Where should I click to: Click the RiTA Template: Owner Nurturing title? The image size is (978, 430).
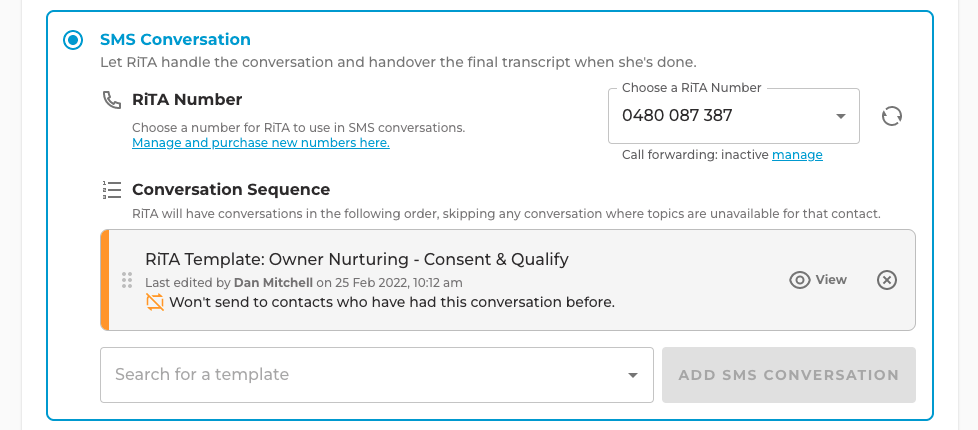pyautogui.click(x=357, y=258)
